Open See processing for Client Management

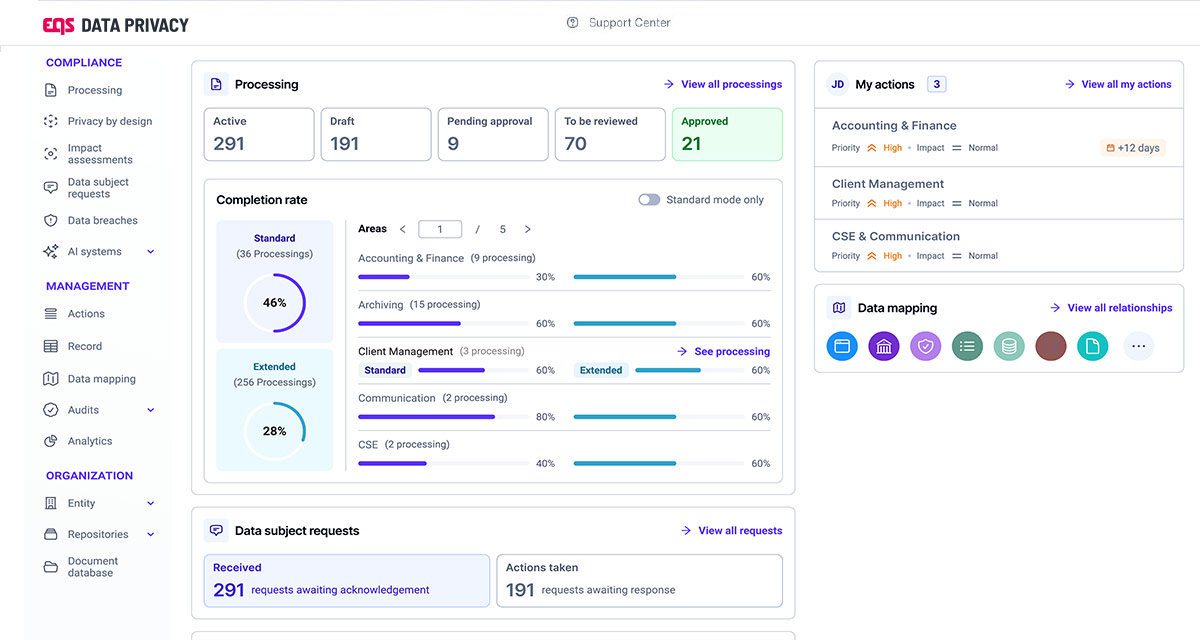[731, 352]
